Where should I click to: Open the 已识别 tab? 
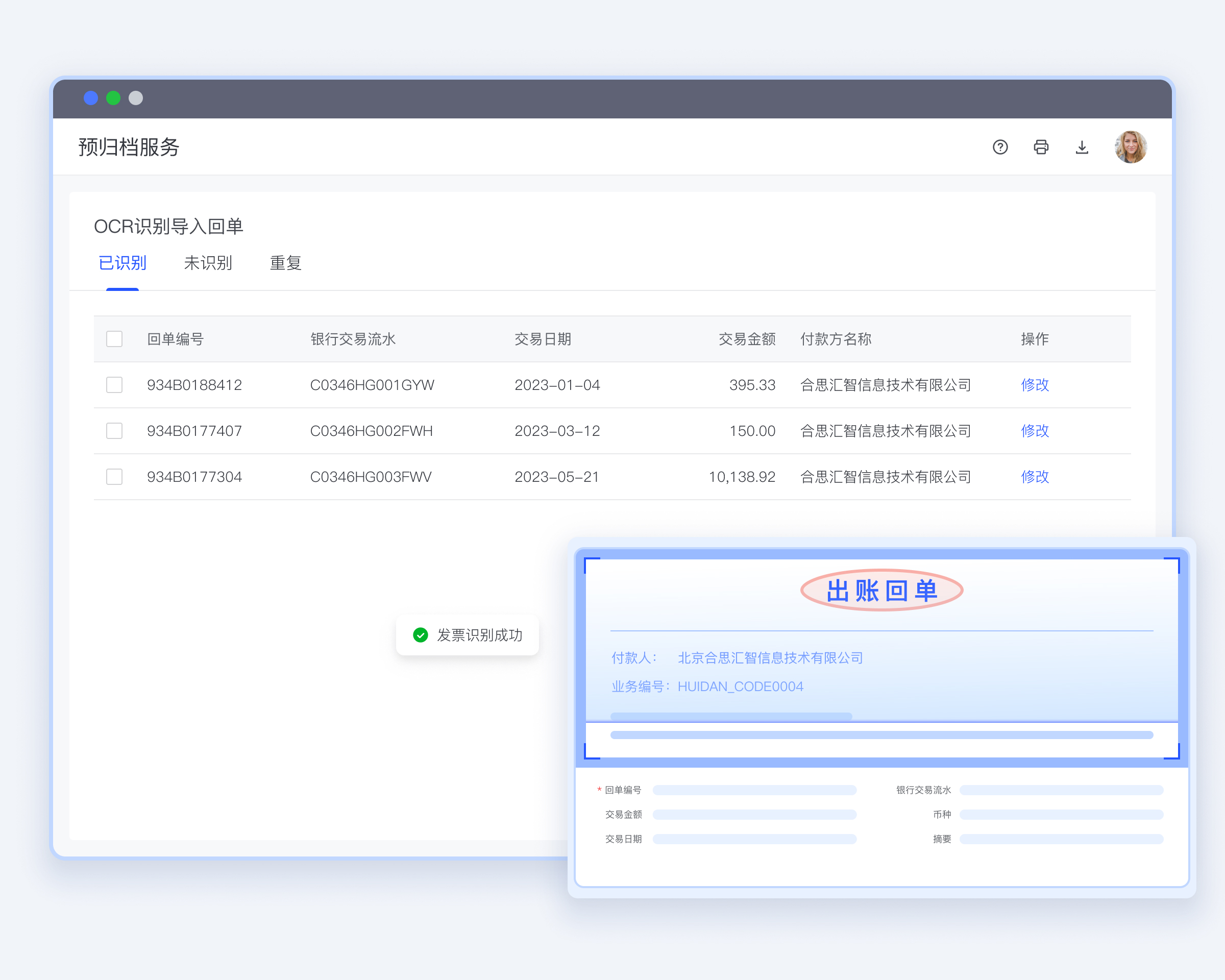click(122, 263)
